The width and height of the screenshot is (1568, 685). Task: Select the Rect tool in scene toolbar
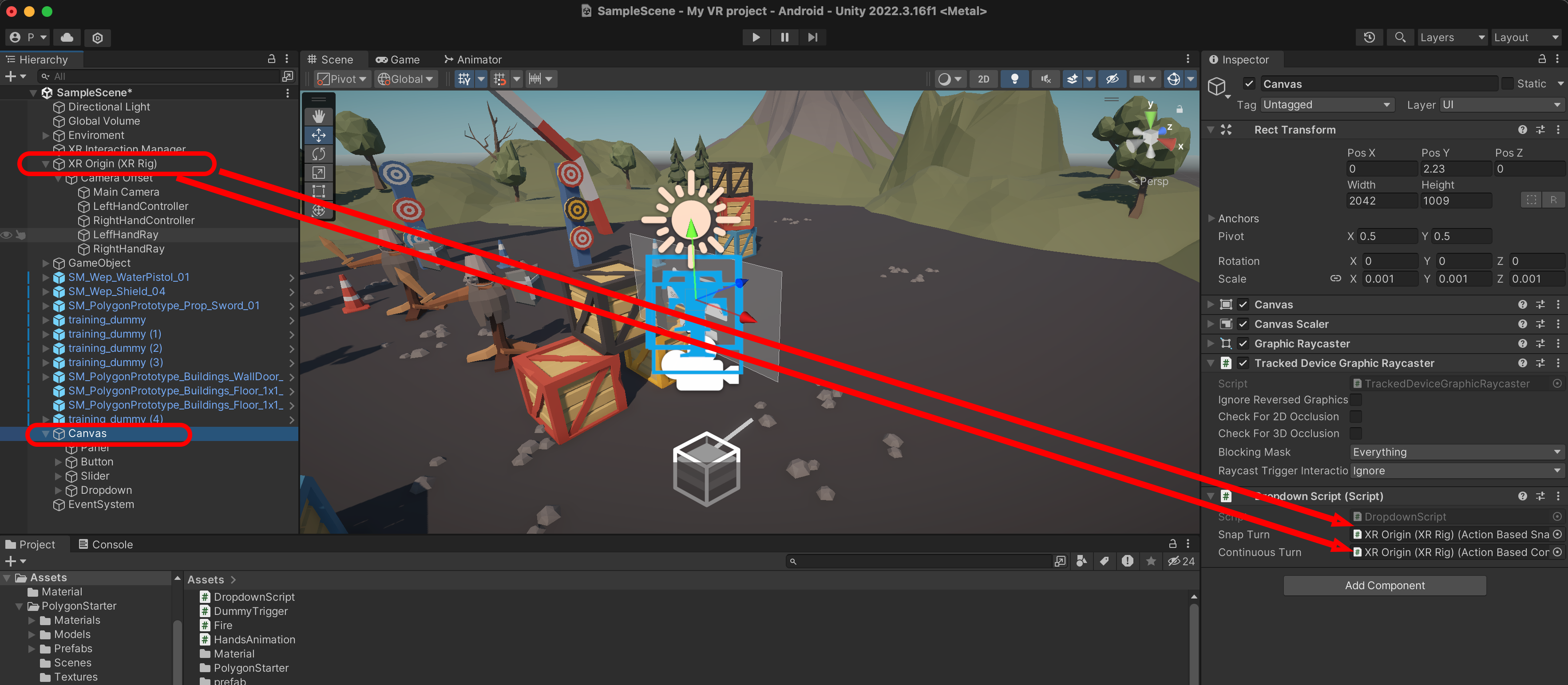click(318, 191)
